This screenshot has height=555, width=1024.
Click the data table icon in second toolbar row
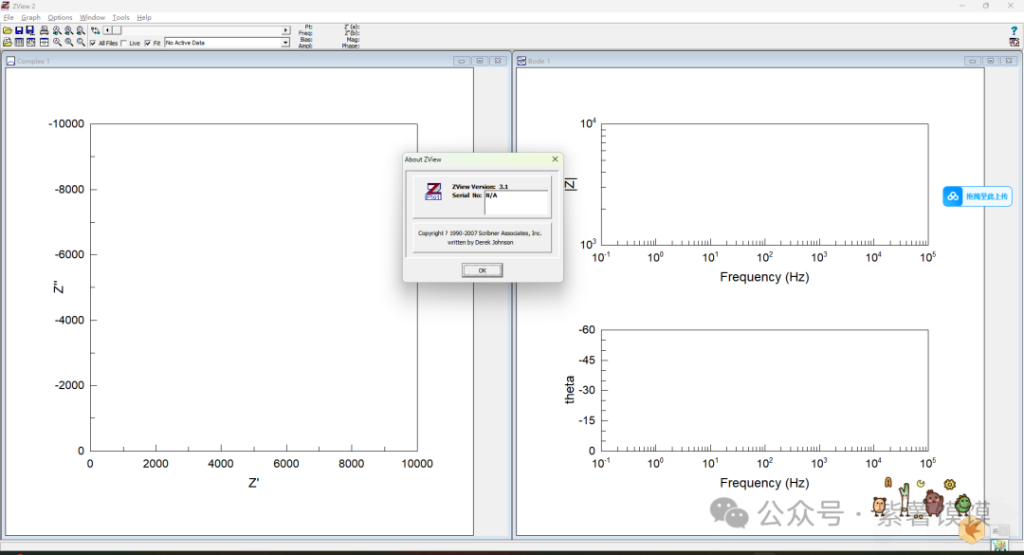19,43
